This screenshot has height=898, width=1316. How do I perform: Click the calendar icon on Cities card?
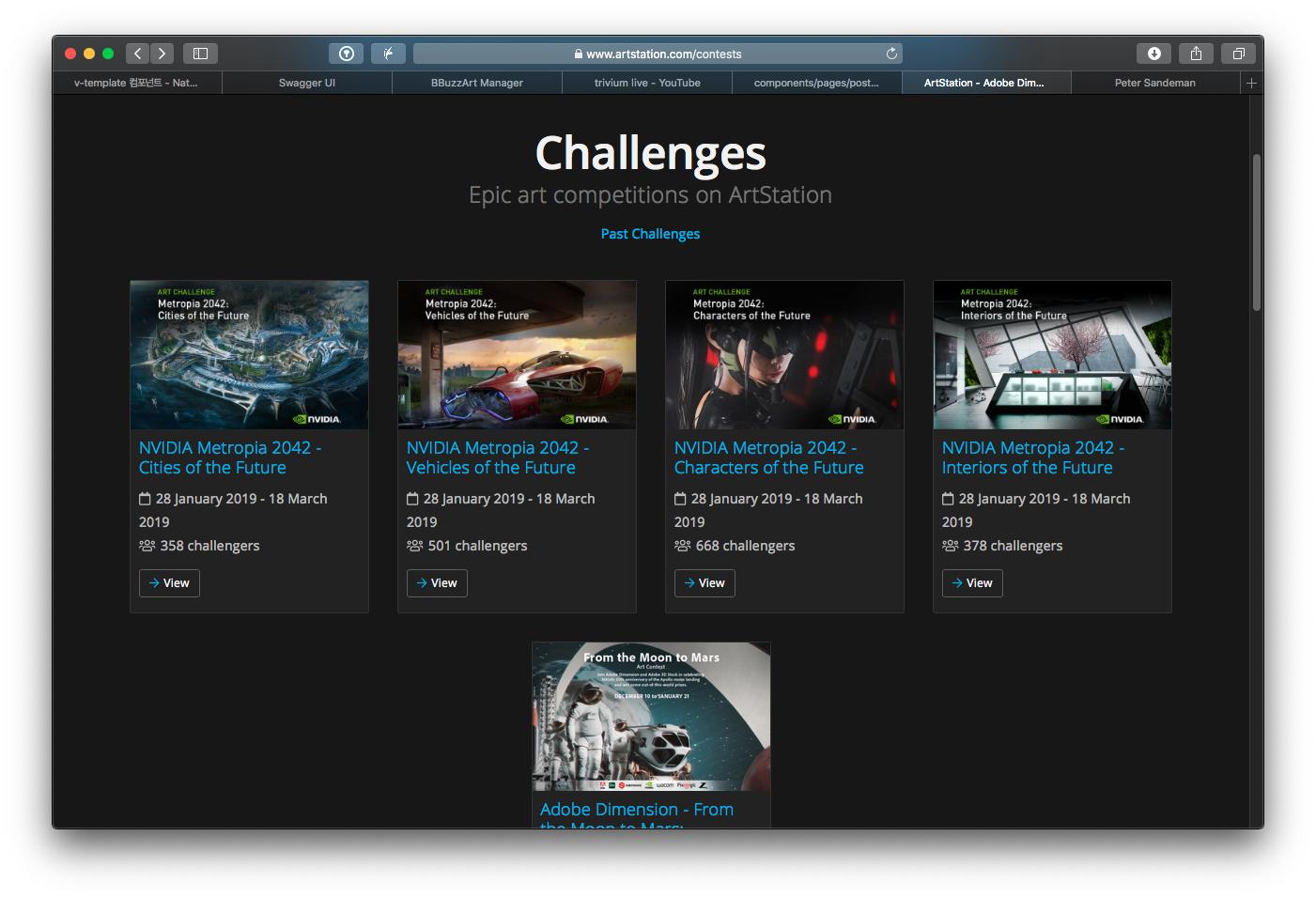point(145,499)
